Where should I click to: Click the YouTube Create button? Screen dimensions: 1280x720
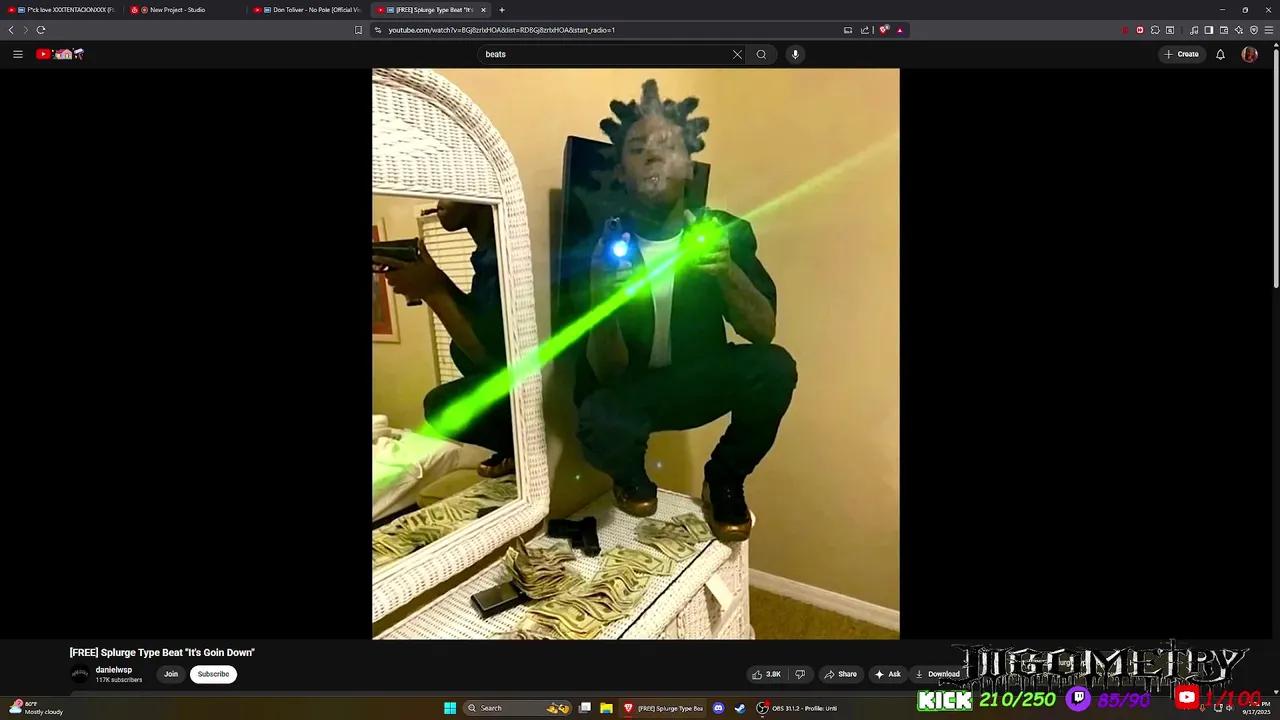click(x=1181, y=54)
